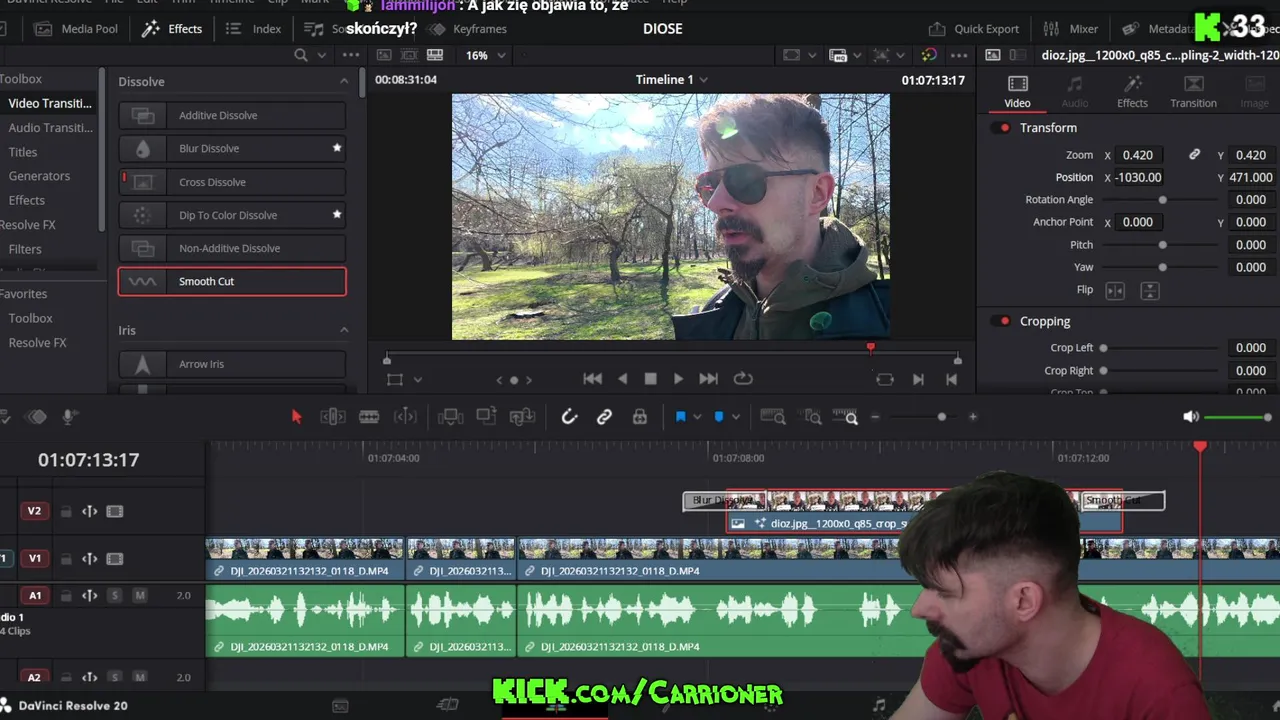The height and width of the screenshot is (720, 1280).
Task: Open the Index panel
Action: click(x=254, y=29)
